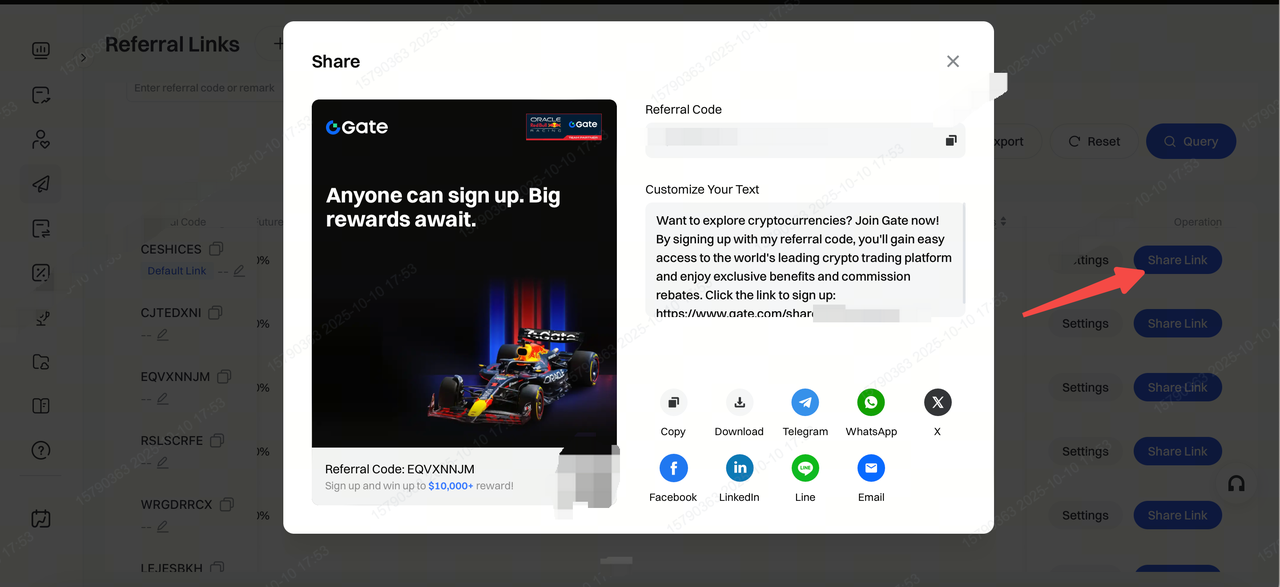1280x587 pixels.
Task: Click the referral code search field
Action: [x=205, y=88]
